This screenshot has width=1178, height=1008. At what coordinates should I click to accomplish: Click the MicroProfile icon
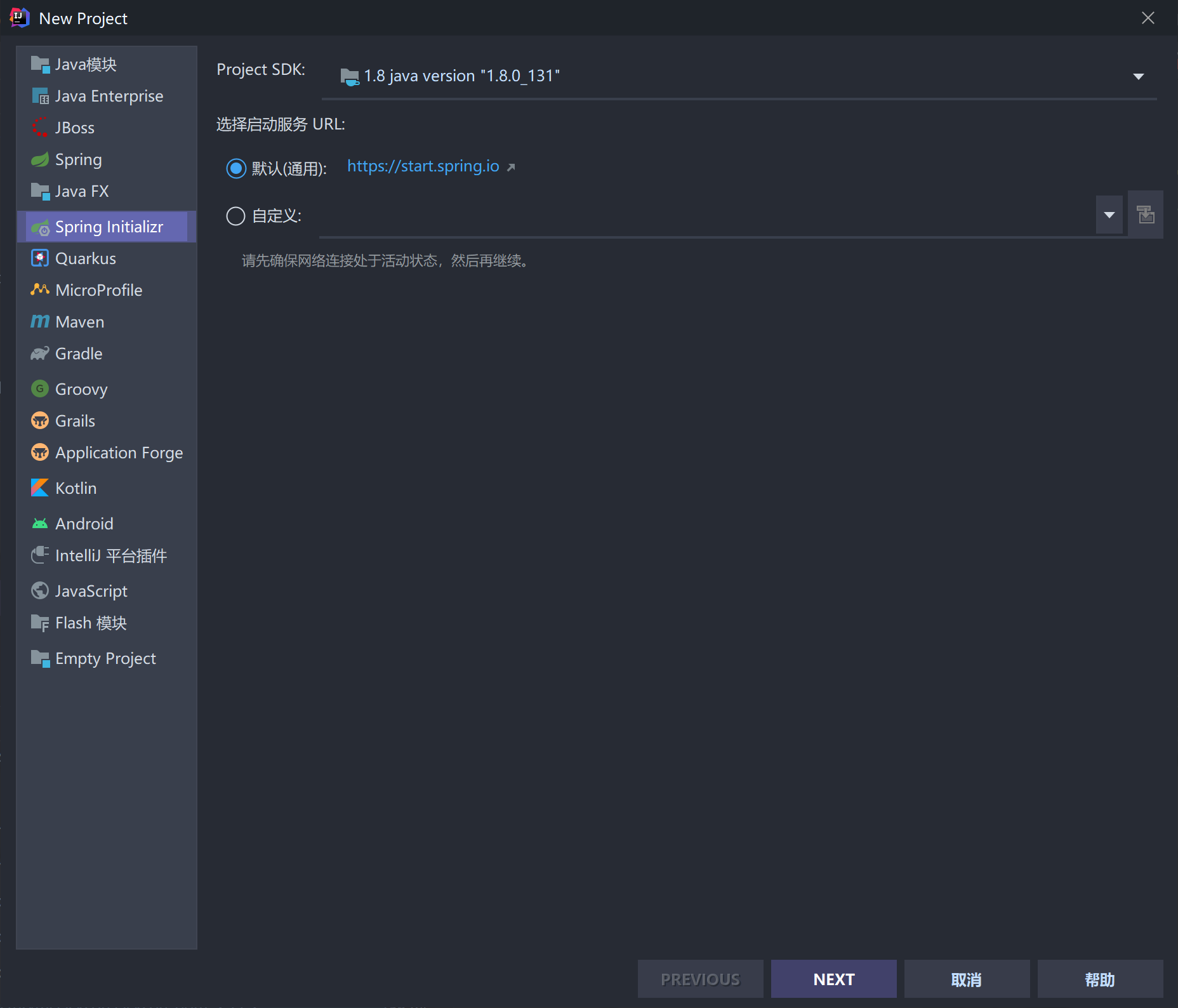pos(40,290)
